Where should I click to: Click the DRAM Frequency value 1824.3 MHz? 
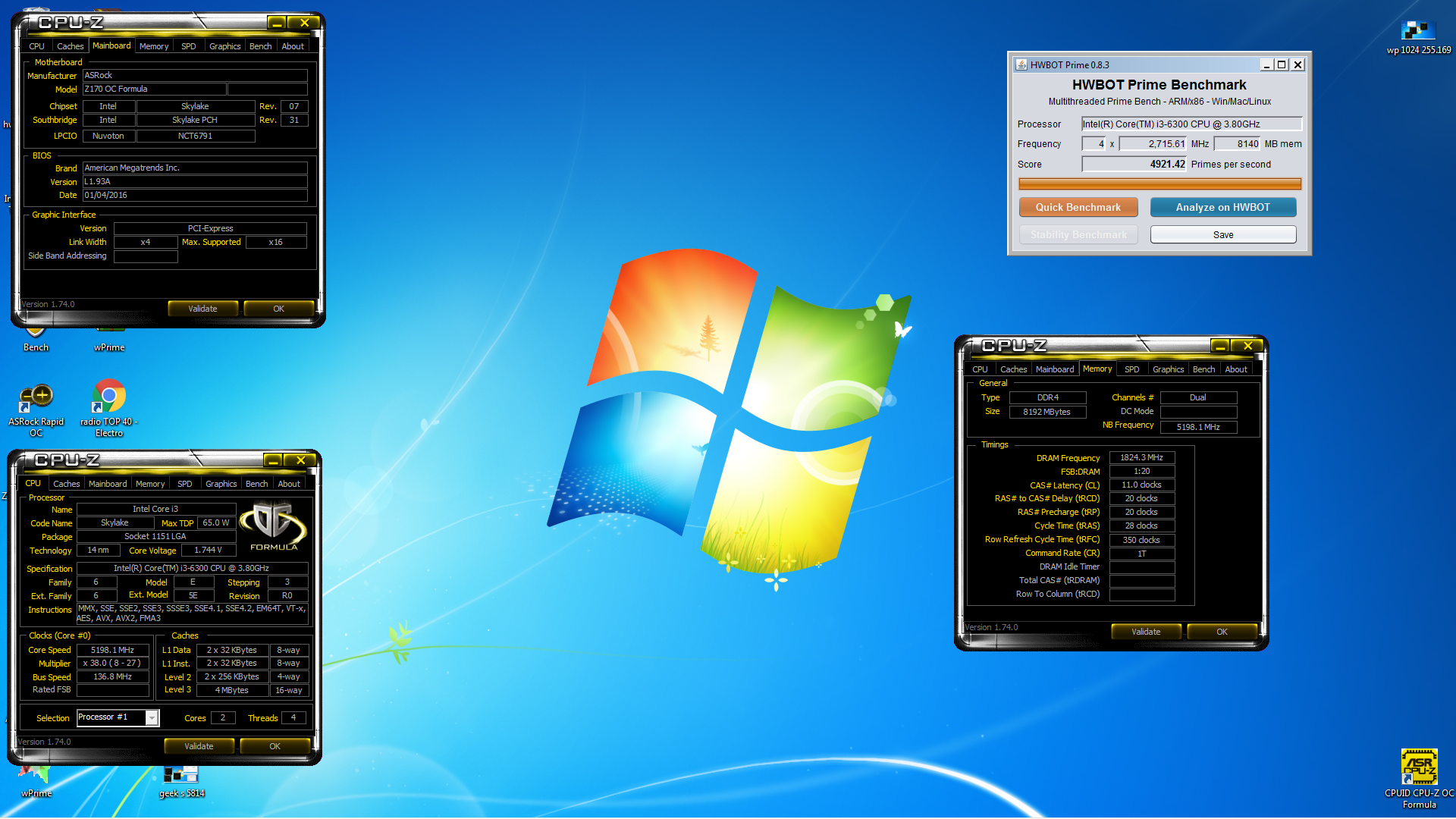pyautogui.click(x=1142, y=457)
